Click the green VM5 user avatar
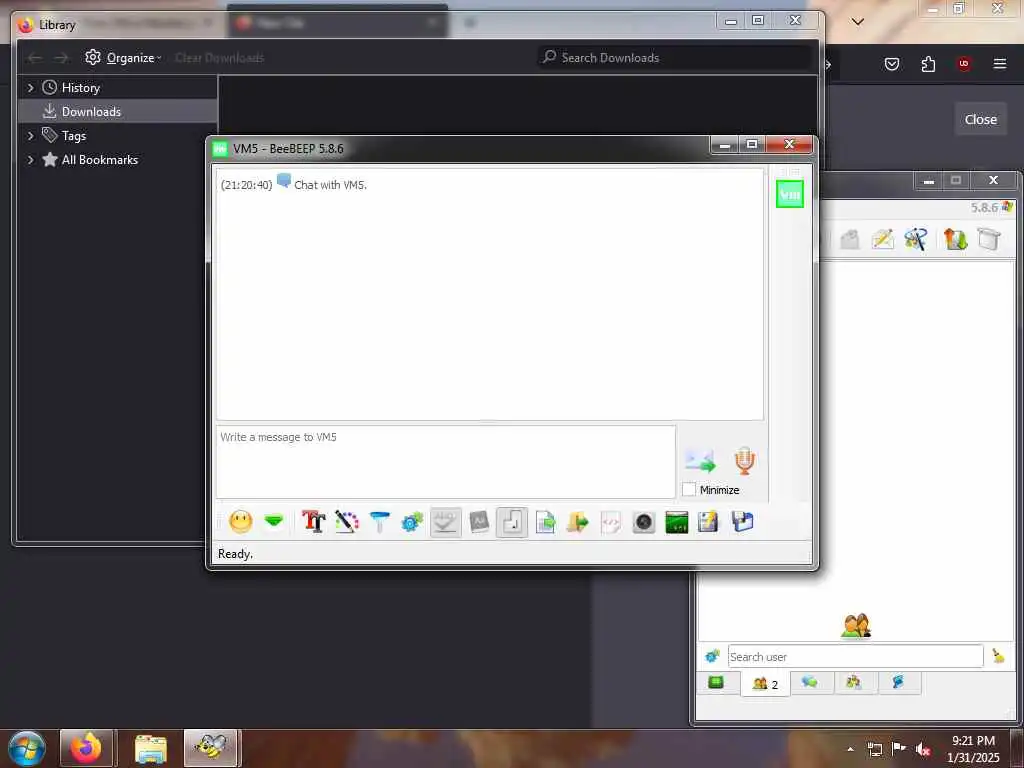The image size is (1024, 768). tap(790, 194)
